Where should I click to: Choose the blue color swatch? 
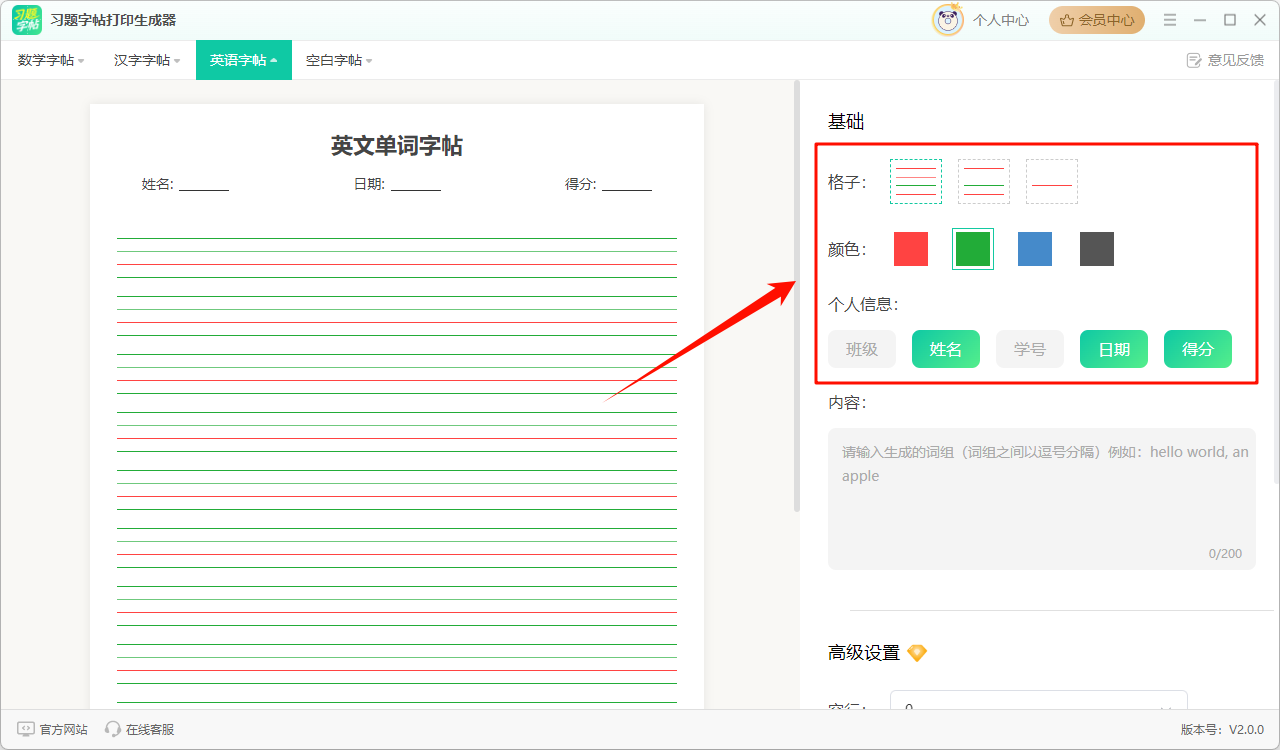point(1035,249)
